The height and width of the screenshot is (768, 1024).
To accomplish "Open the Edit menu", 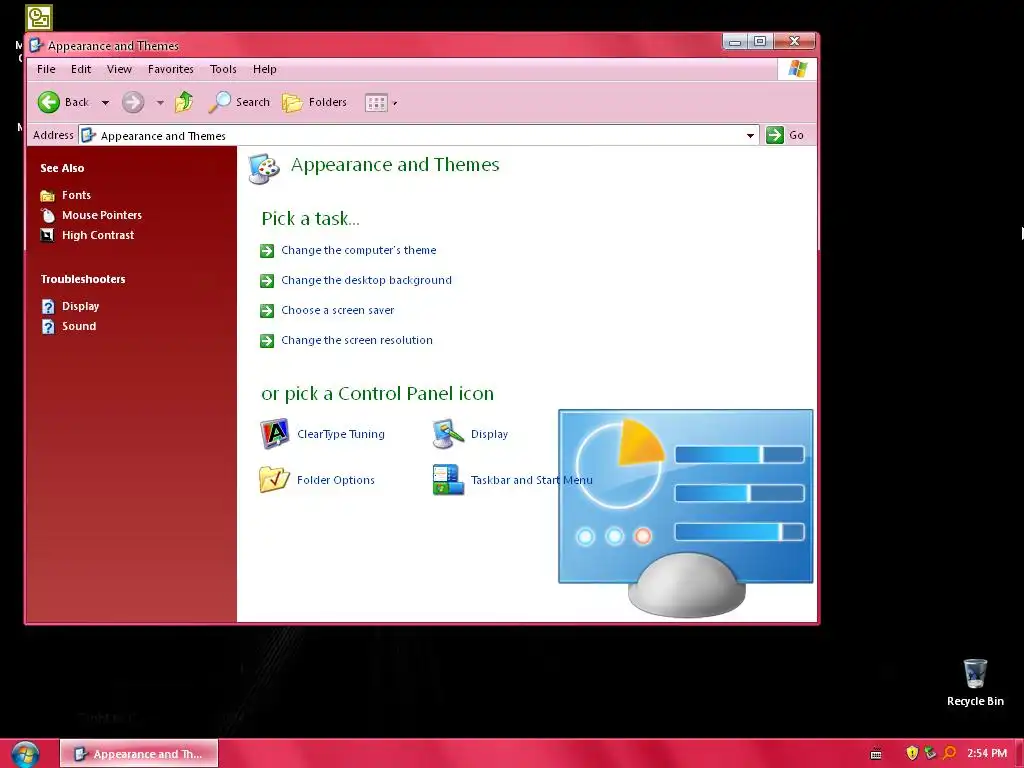I will pos(81,69).
